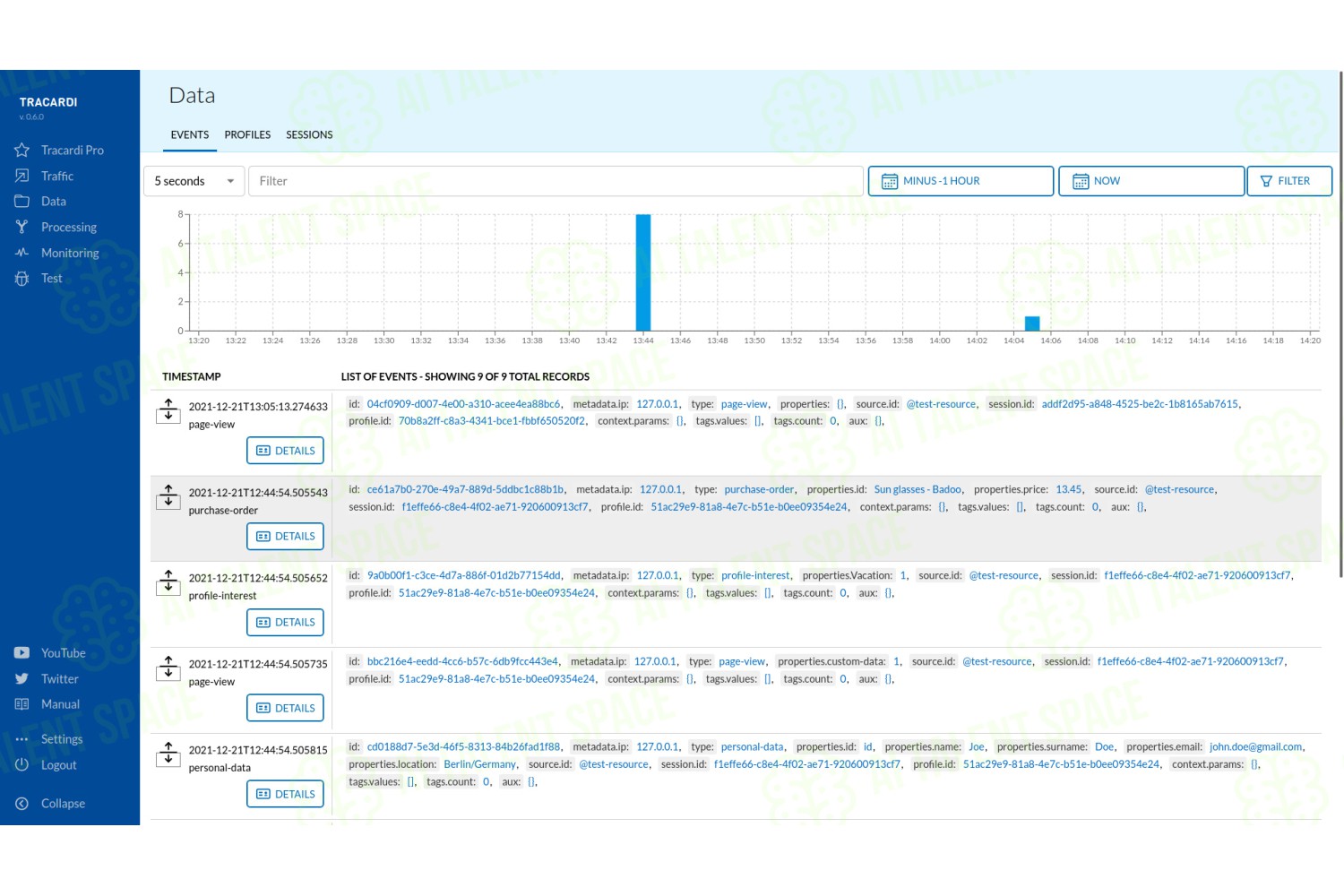The width and height of the screenshot is (1344, 896).
Task: Click session id addf2d95-a848-4525-be2c-1b8165ab7615
Action: [x=1140, y=404]
